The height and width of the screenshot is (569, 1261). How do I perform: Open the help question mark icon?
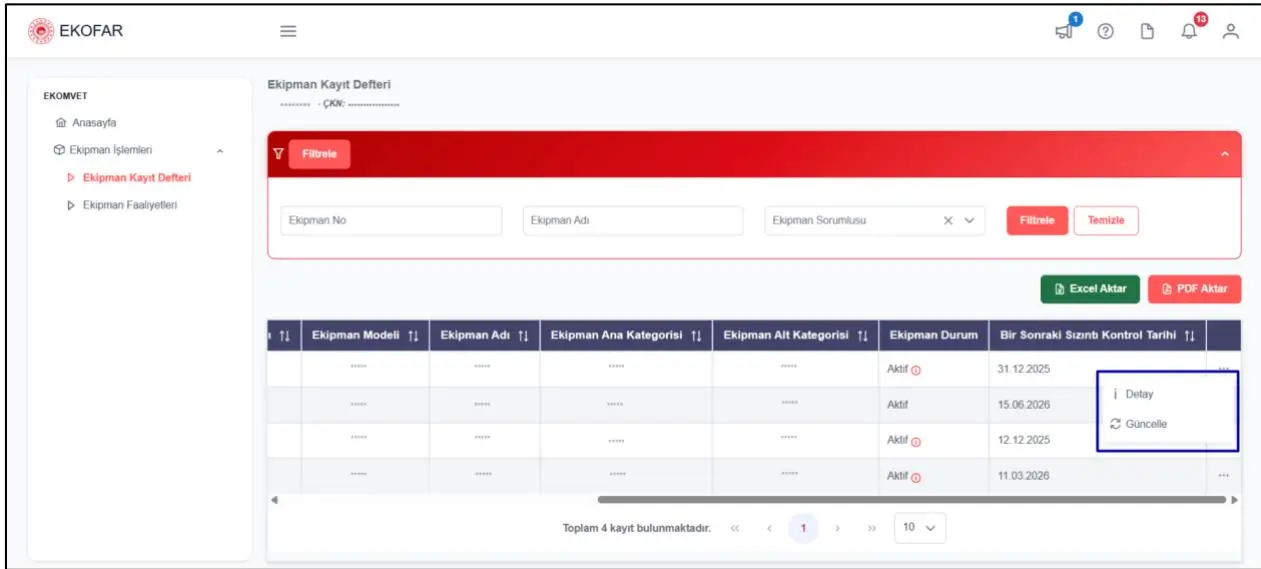(x=1105, y=31)
